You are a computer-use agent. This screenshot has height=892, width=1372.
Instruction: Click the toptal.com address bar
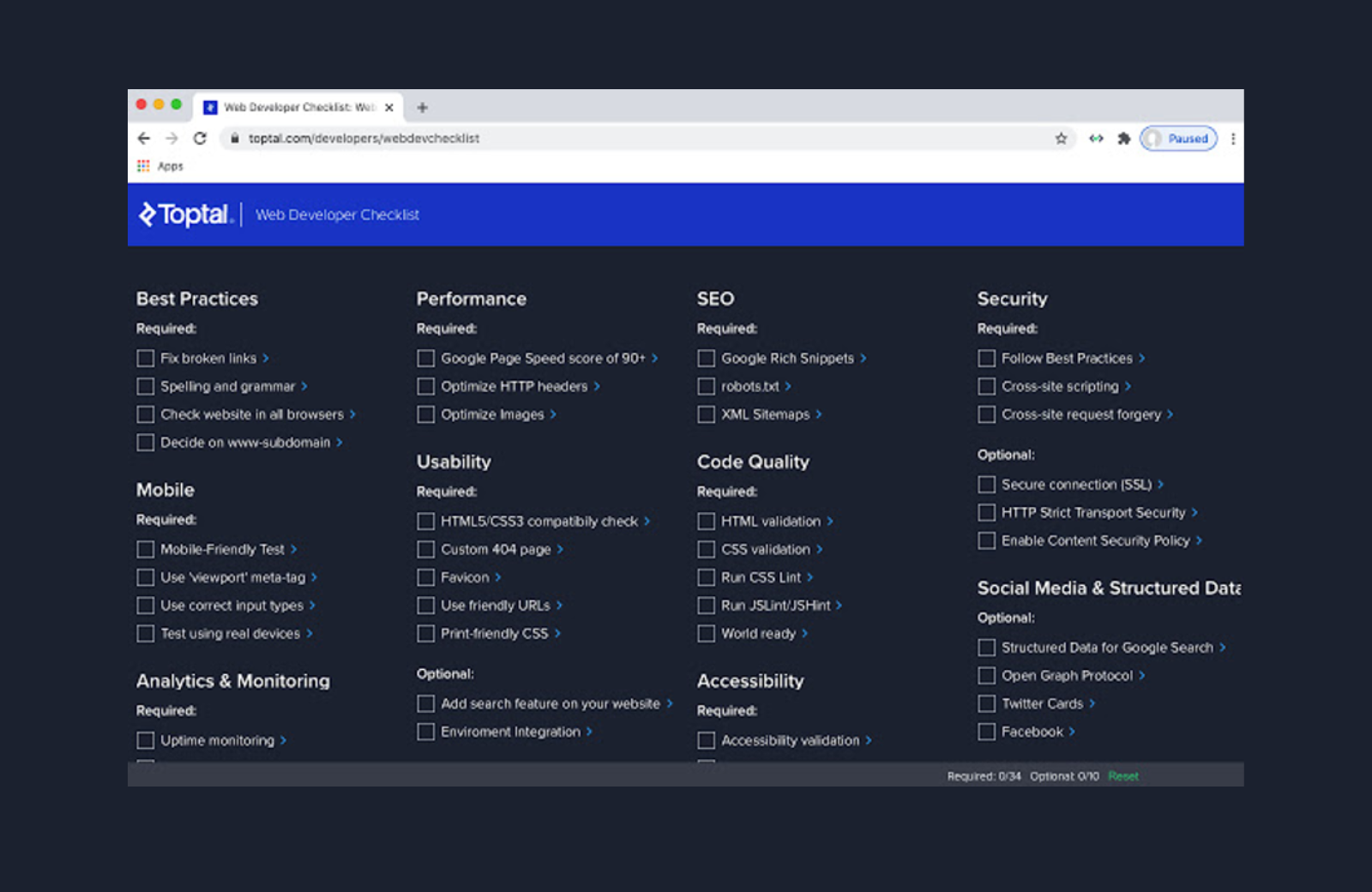click(x=600, y=138)
